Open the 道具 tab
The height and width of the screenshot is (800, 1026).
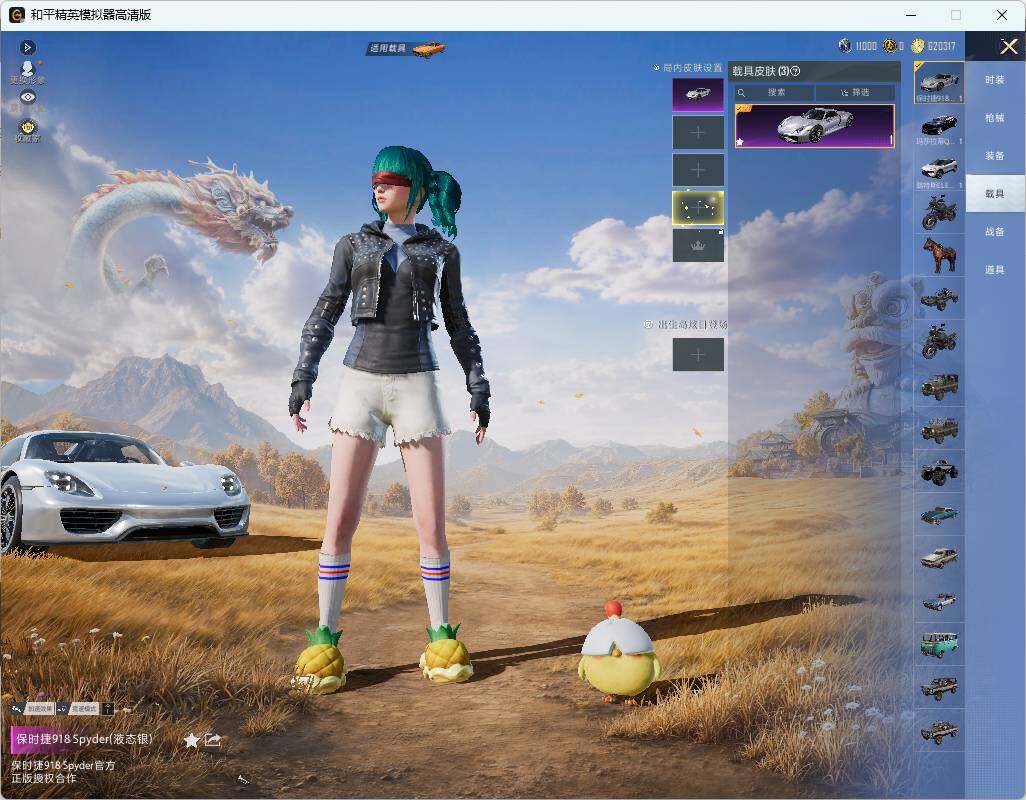(995, 270)
